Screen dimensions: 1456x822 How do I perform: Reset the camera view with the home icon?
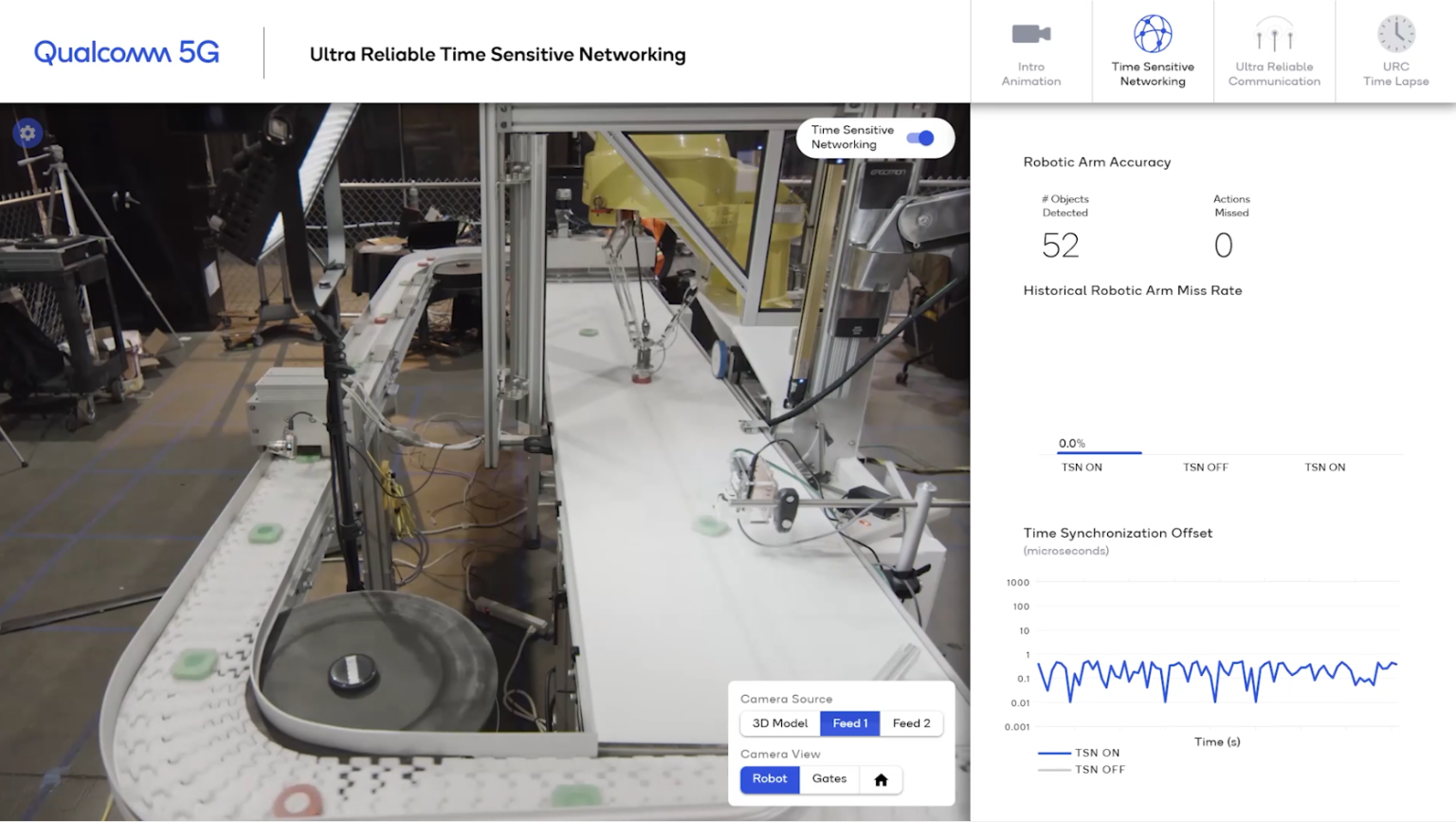tap(881, 779)
